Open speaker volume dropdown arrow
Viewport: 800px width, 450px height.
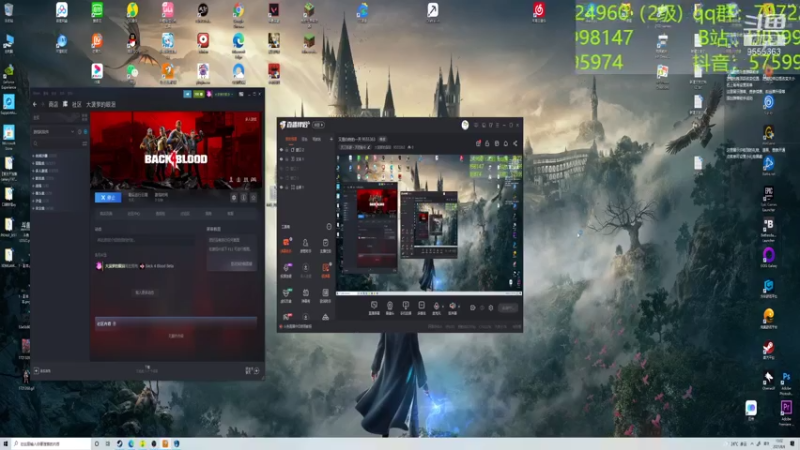pos(459,307)
